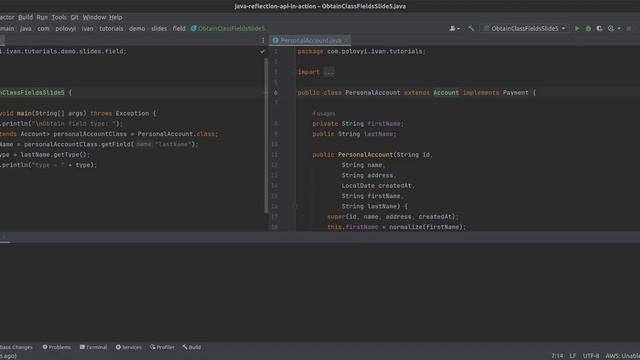Click the 'super' call on line 17
This screenshot has height=360, width=640.
click(336, 217)
